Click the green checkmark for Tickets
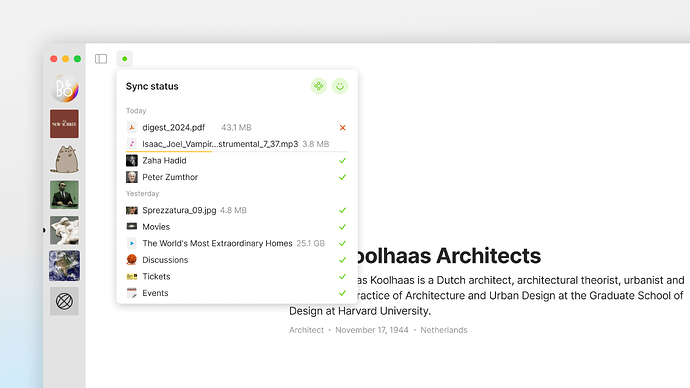This screenshot has width=690, height=388. tap(342, 276)
